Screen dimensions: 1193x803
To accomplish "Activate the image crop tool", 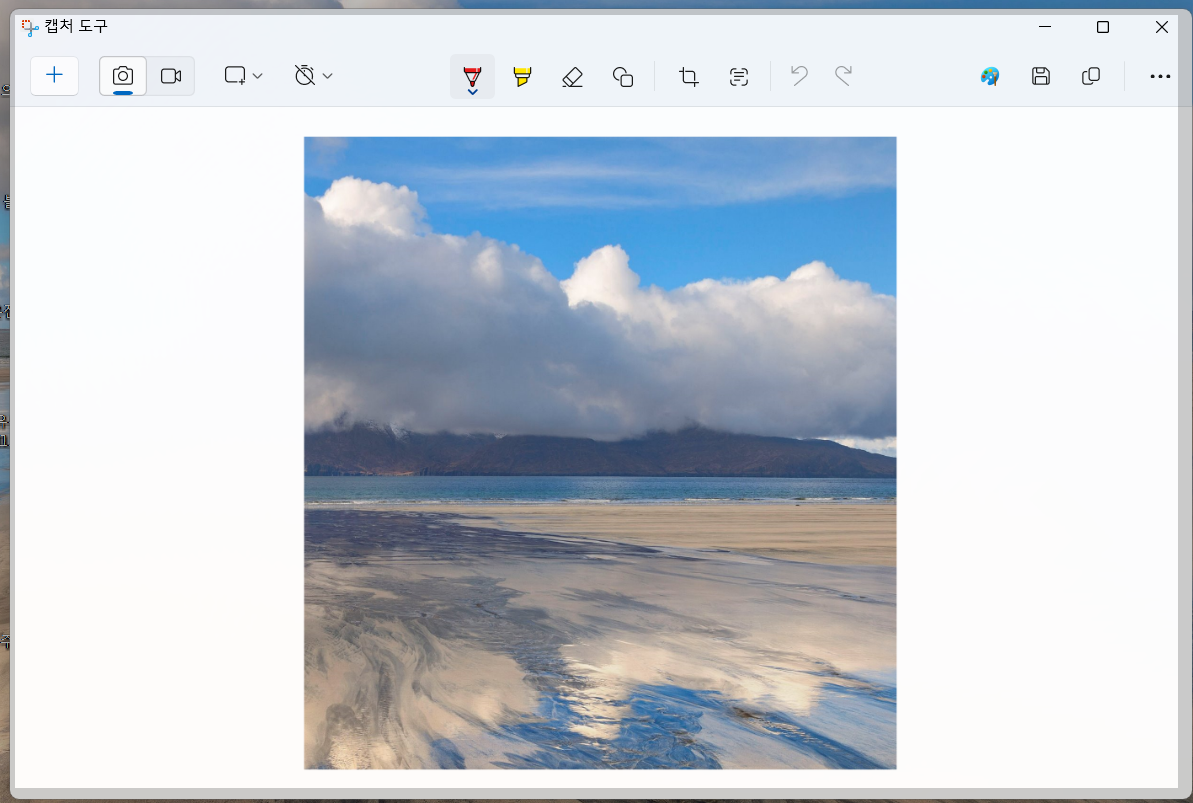I will 689,76.
